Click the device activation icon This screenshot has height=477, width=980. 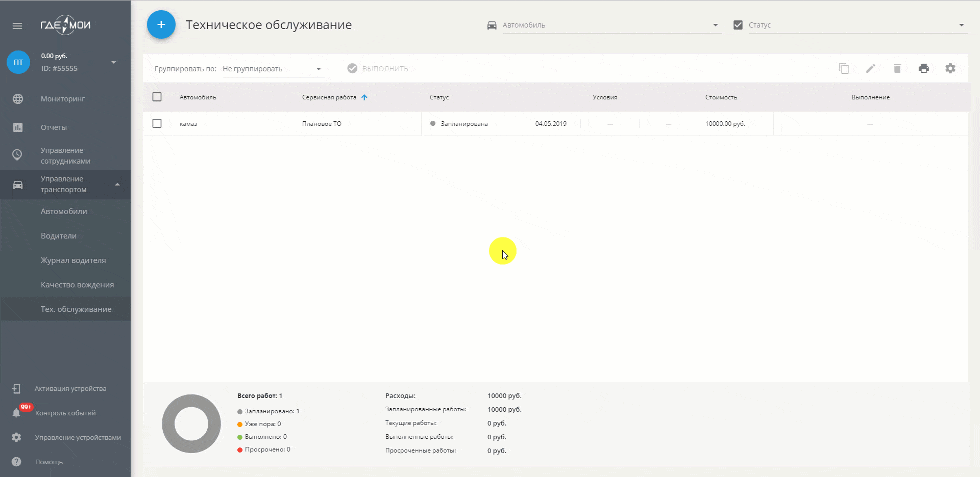[x=17, y=389]
